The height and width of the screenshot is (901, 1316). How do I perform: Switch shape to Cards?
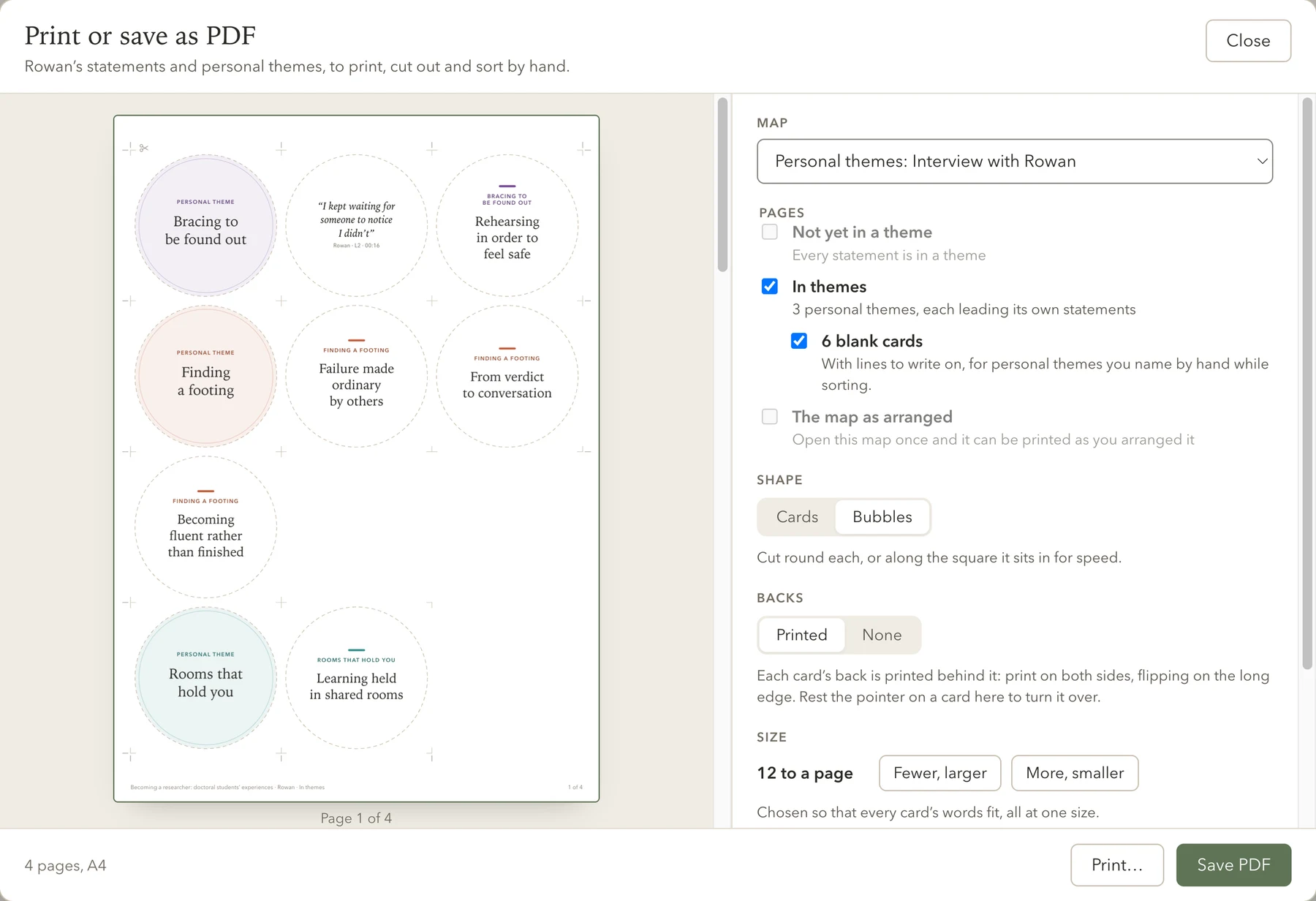(x=797, y=517)
